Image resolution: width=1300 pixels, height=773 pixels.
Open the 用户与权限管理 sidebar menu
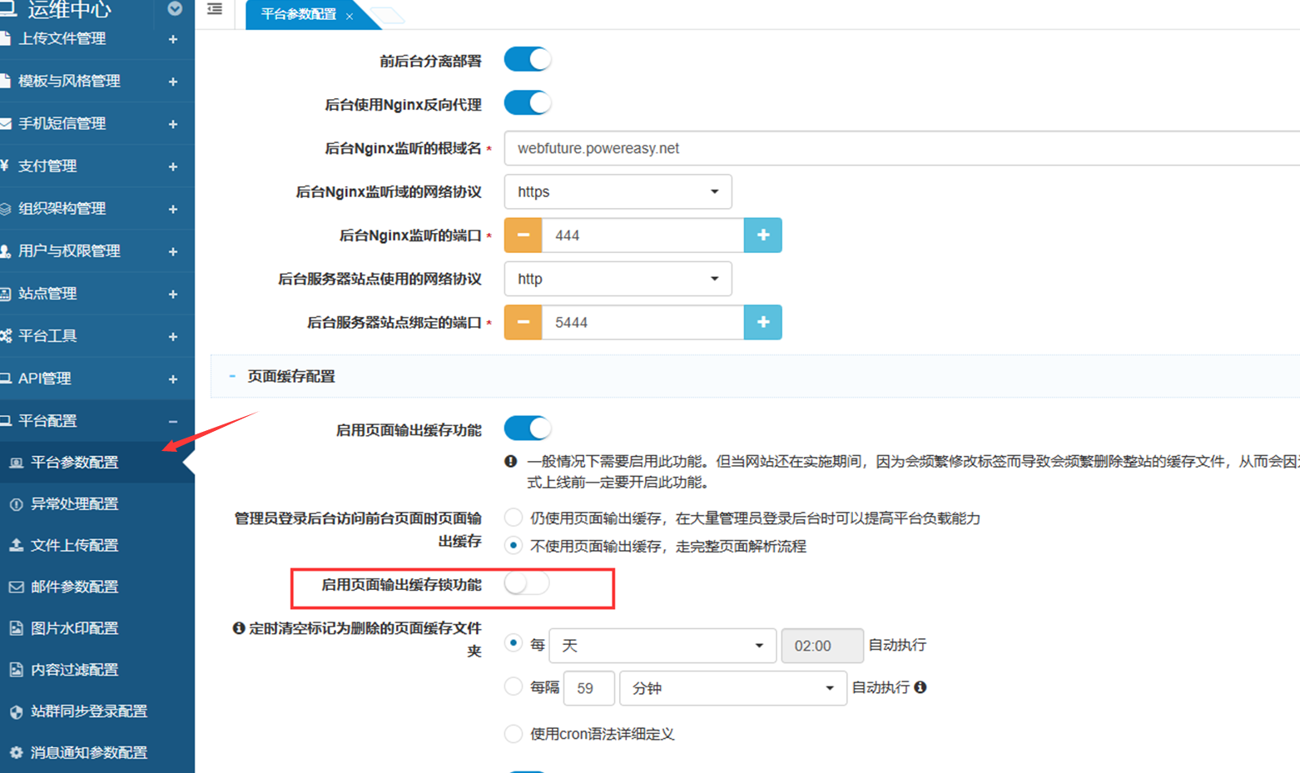[x=97, y=251]
